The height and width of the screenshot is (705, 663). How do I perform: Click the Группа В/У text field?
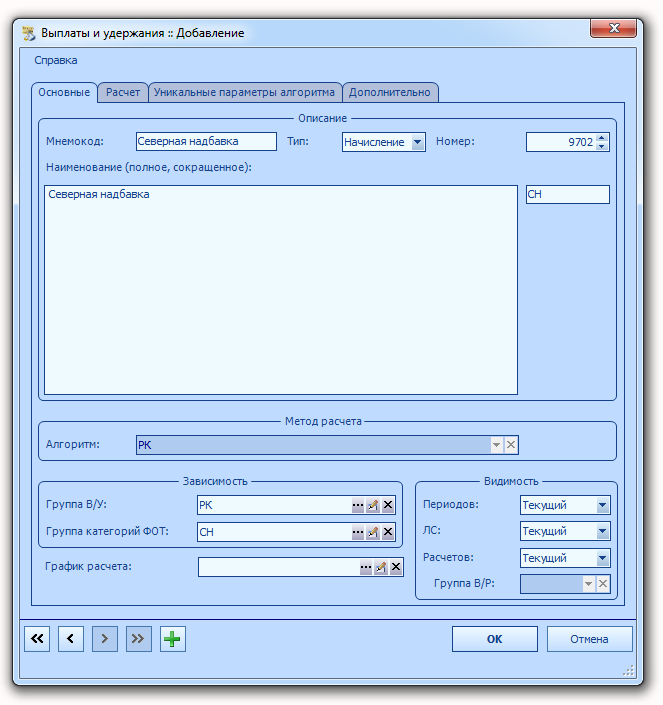(x=274, y=505)
